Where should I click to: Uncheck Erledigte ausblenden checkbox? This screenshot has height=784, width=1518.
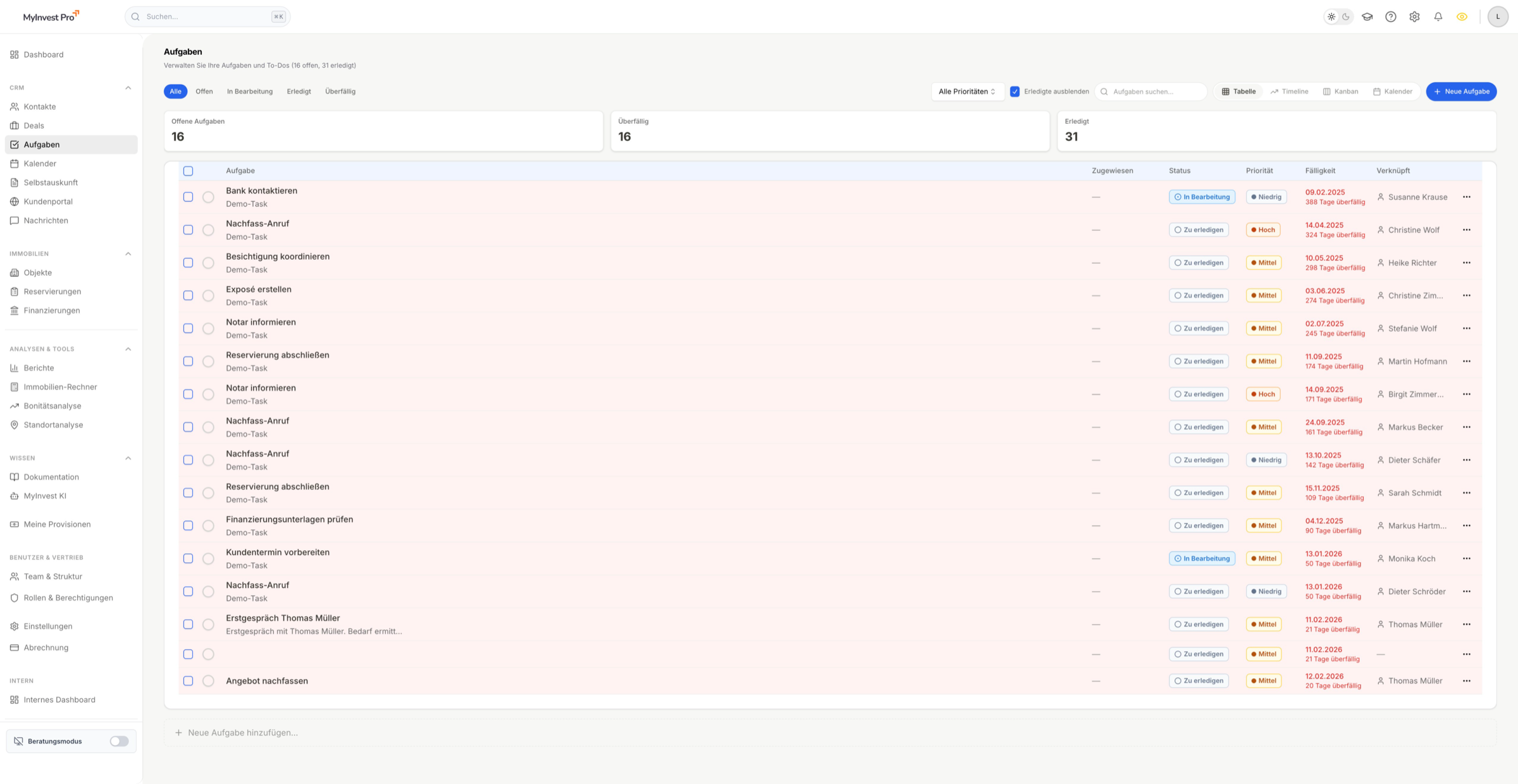click(x=1015, y=92)
